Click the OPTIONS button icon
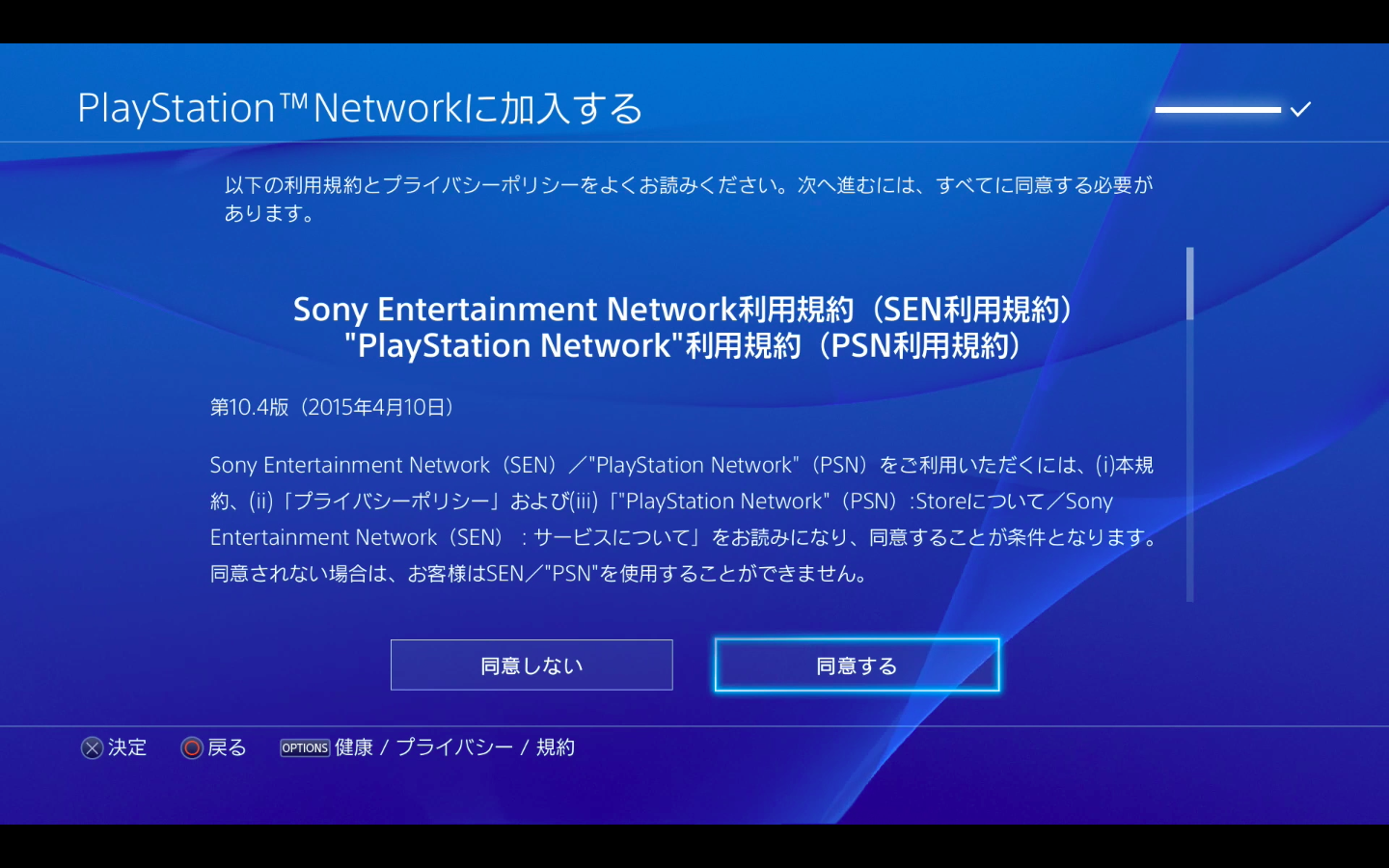Image resolution: width=1389 pixels, height=868 pixels. click(x=305, y=748)
